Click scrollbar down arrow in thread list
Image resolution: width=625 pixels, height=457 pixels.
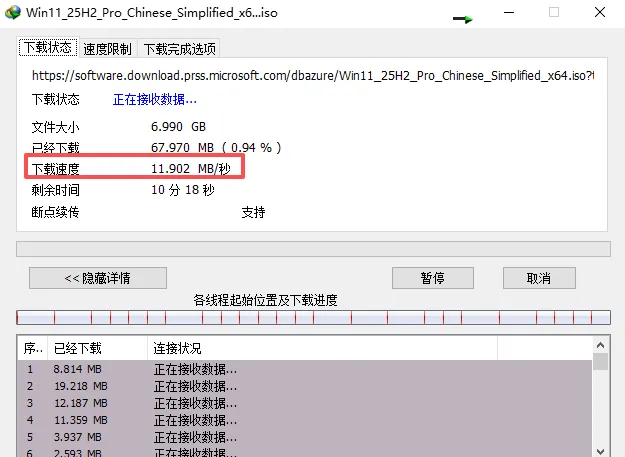click(x=601, y=451)
